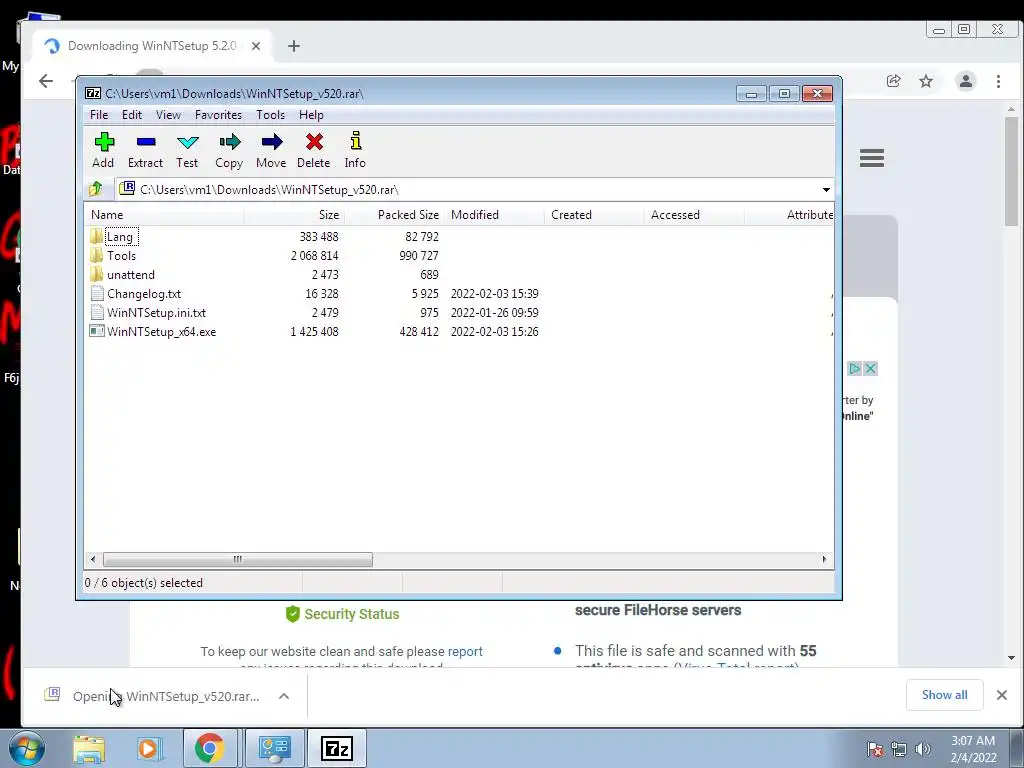Open Chrome three-dot menu
The height and width of the screenshot is (768, 1024).
[999, 81]
